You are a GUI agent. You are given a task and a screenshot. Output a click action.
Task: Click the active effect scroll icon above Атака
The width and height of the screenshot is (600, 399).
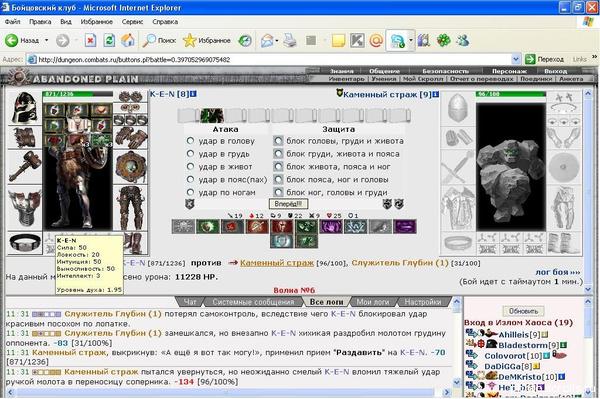212,115
